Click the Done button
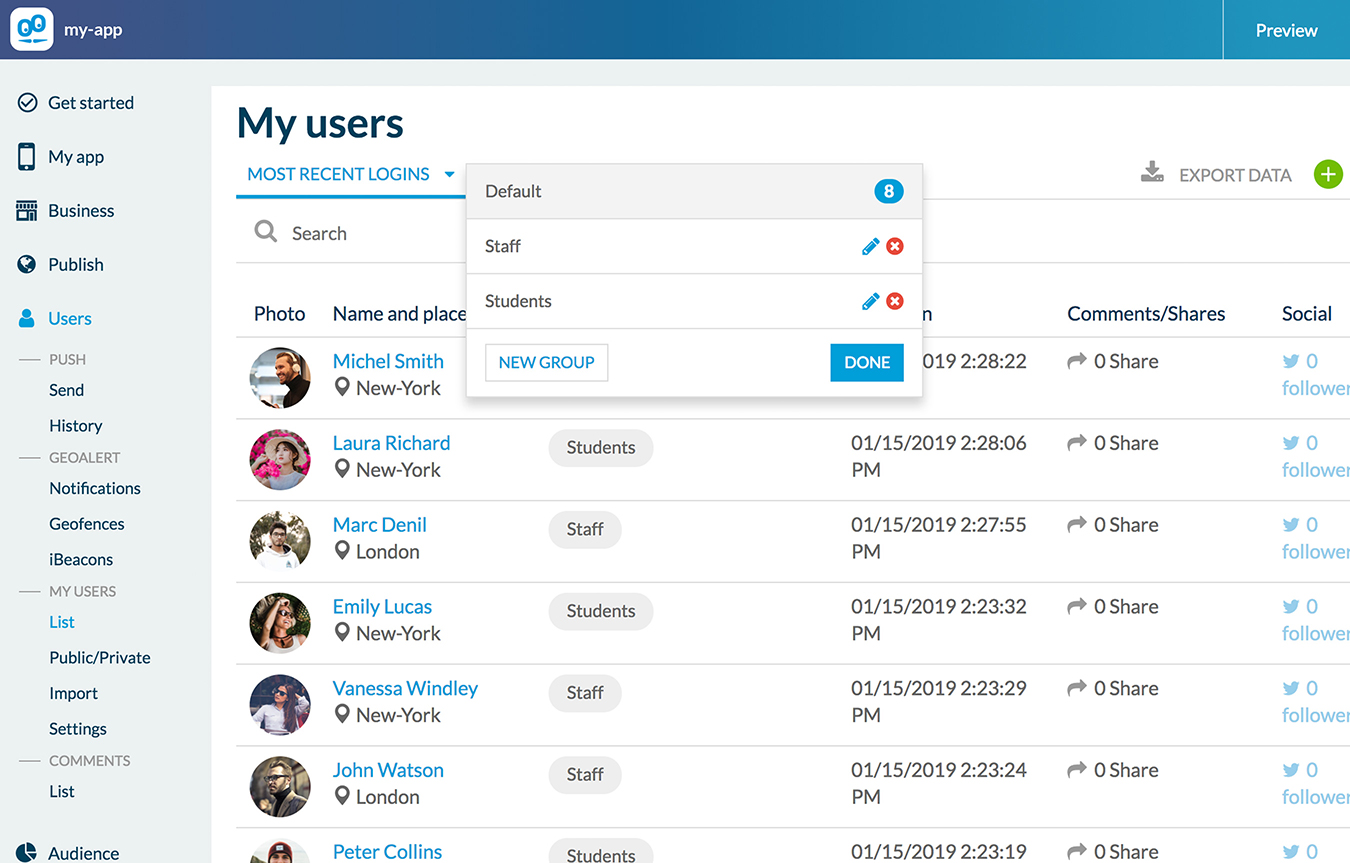 pos(866,362)
